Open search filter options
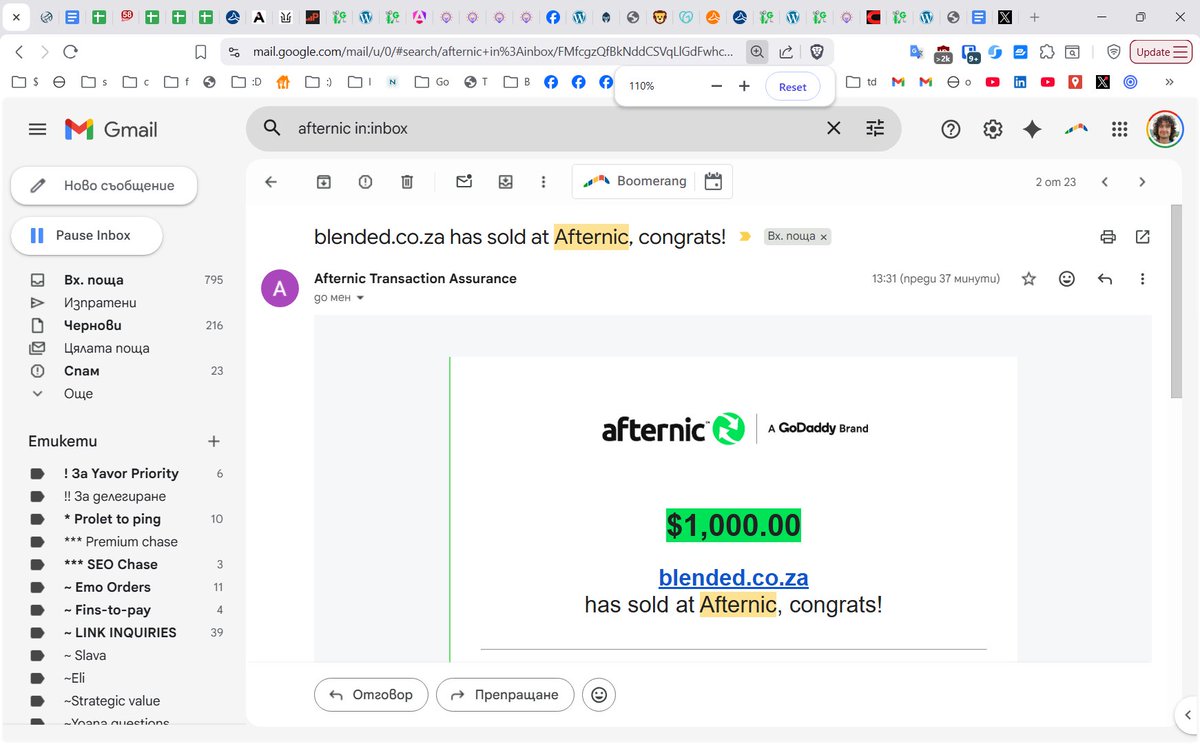Viewport: 1200px width, 744px height. [x=875, y=128]
